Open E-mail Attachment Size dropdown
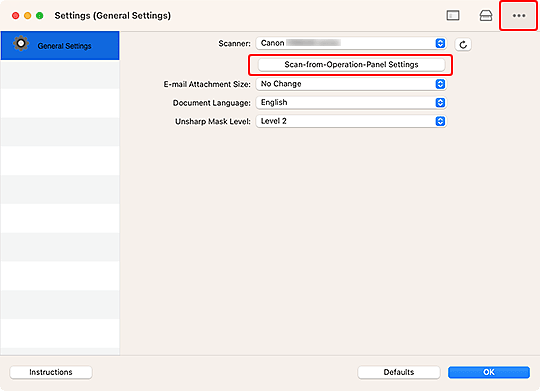Image resolution: width=540 pixels, height=391 pixels. [351, 84]
